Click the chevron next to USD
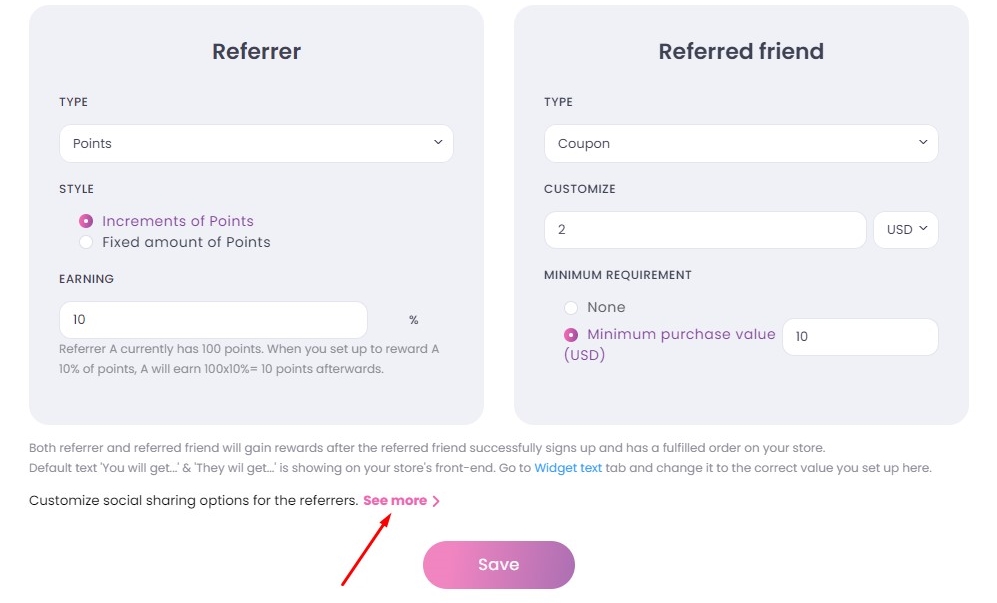This screenshot has width=997, height=603. [922, 229]
